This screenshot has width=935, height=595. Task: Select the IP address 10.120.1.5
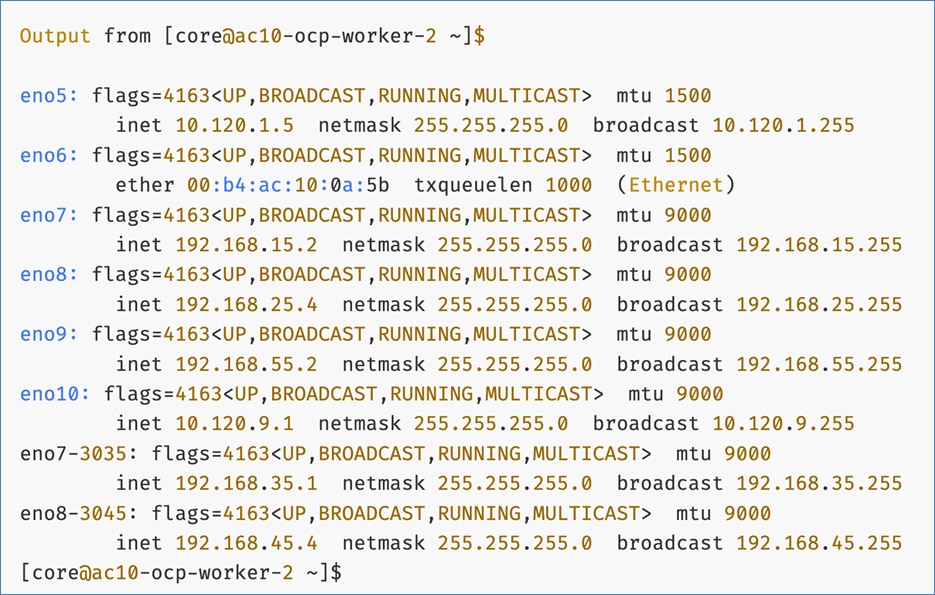click(x=234, y=126)
